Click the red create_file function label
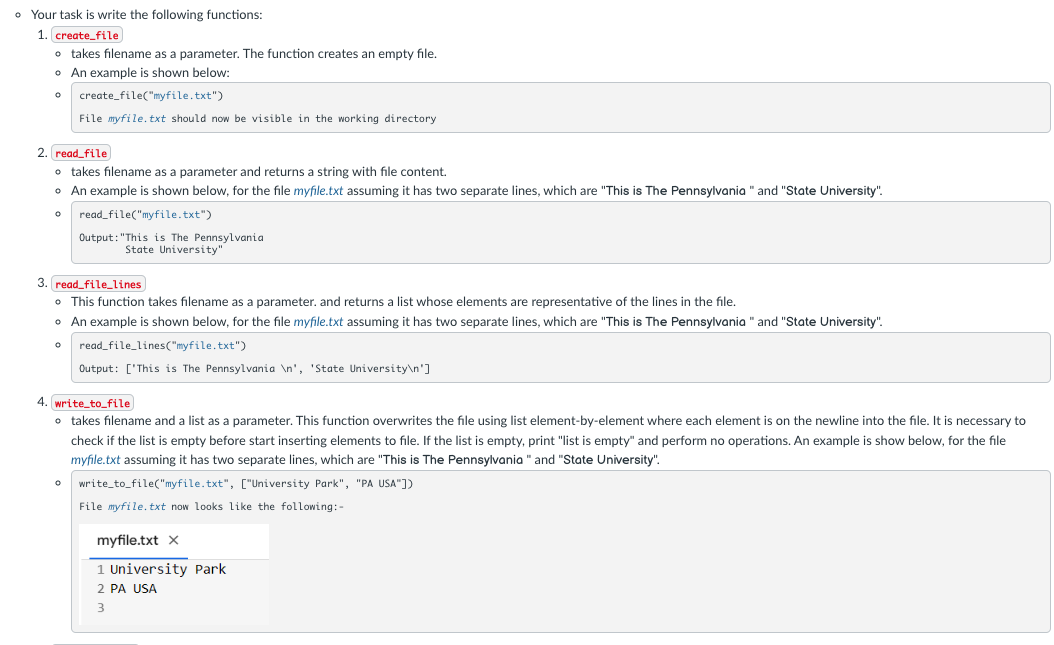The width and height of the screenshot is (1054, 645). [x=87, y=35]
